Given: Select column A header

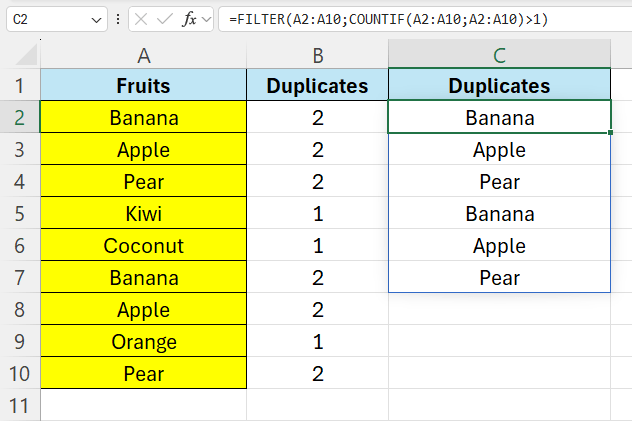Looking at the screenshot, I should [143, 55].
